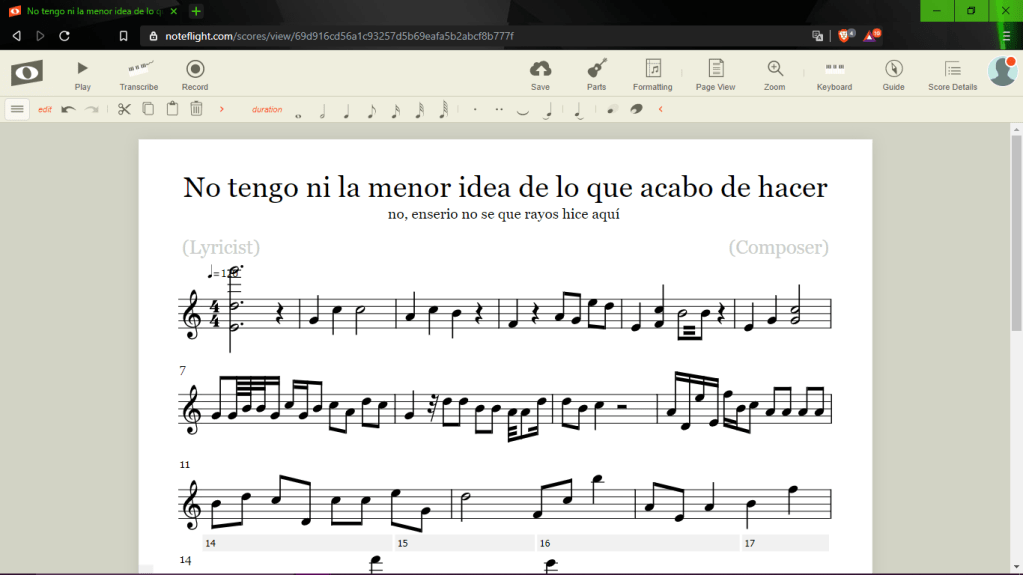
Task: Click the scissors cut icon
Action: (x=124, y=109)
